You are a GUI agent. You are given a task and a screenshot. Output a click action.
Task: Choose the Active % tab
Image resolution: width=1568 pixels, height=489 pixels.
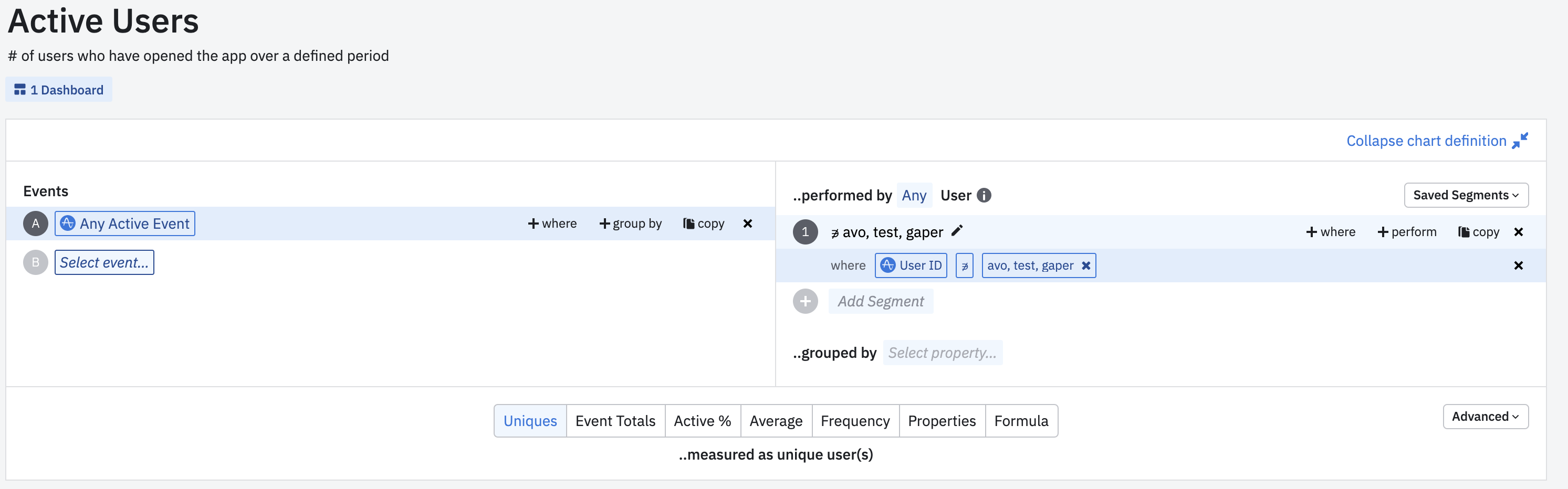click(703, 421)
